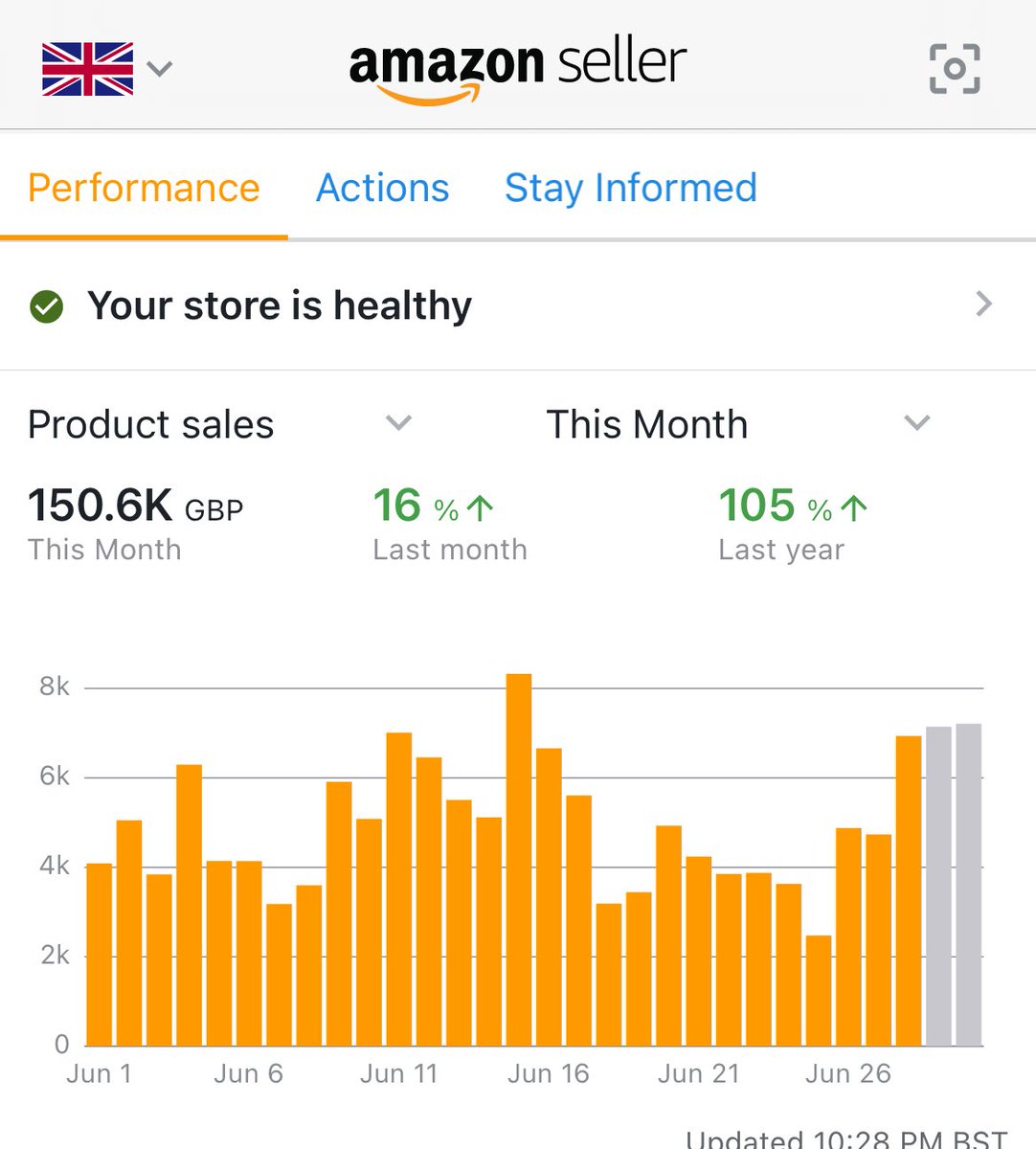Select the Performance tab
Viewport: 1036px width, 1149px height.
(144, 188)
